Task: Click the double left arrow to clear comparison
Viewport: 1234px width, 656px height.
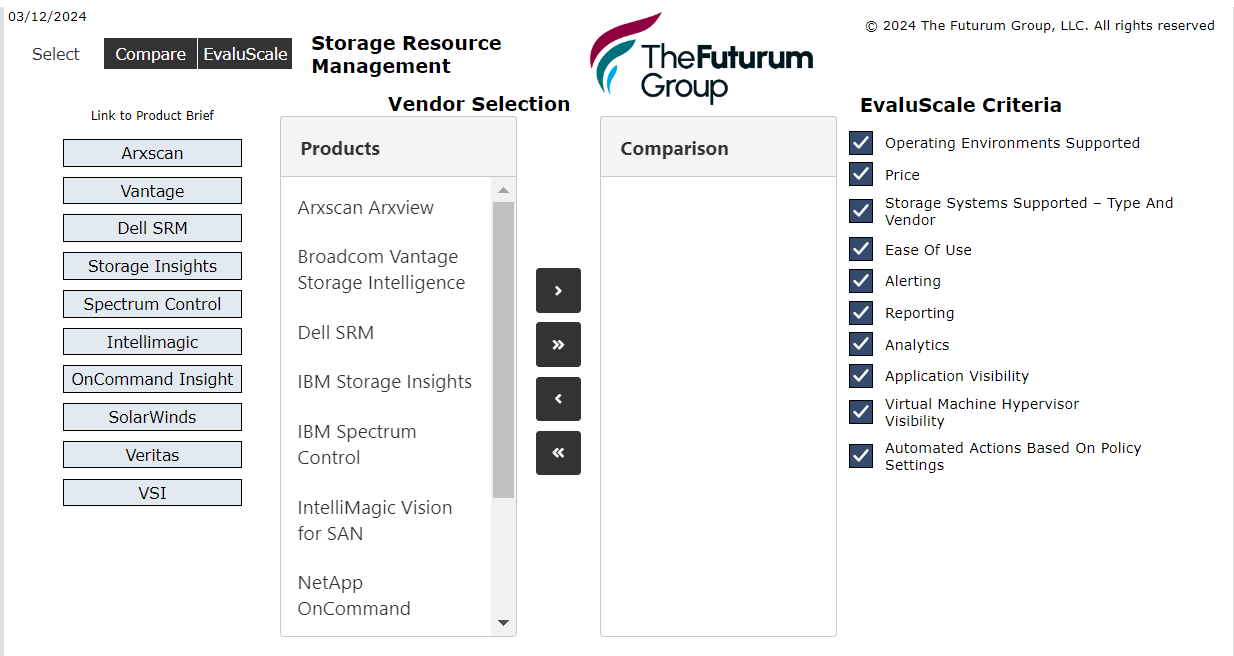Action: 558,452
